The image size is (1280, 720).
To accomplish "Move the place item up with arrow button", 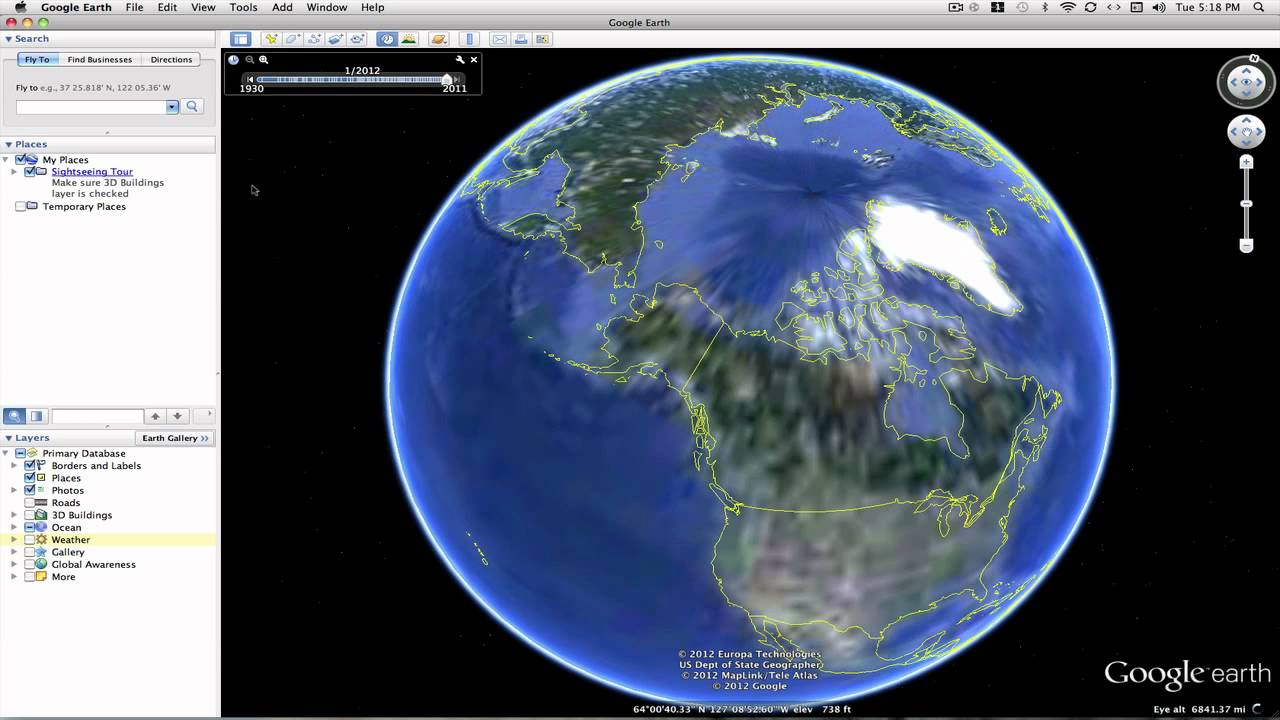I will (155, 416).
